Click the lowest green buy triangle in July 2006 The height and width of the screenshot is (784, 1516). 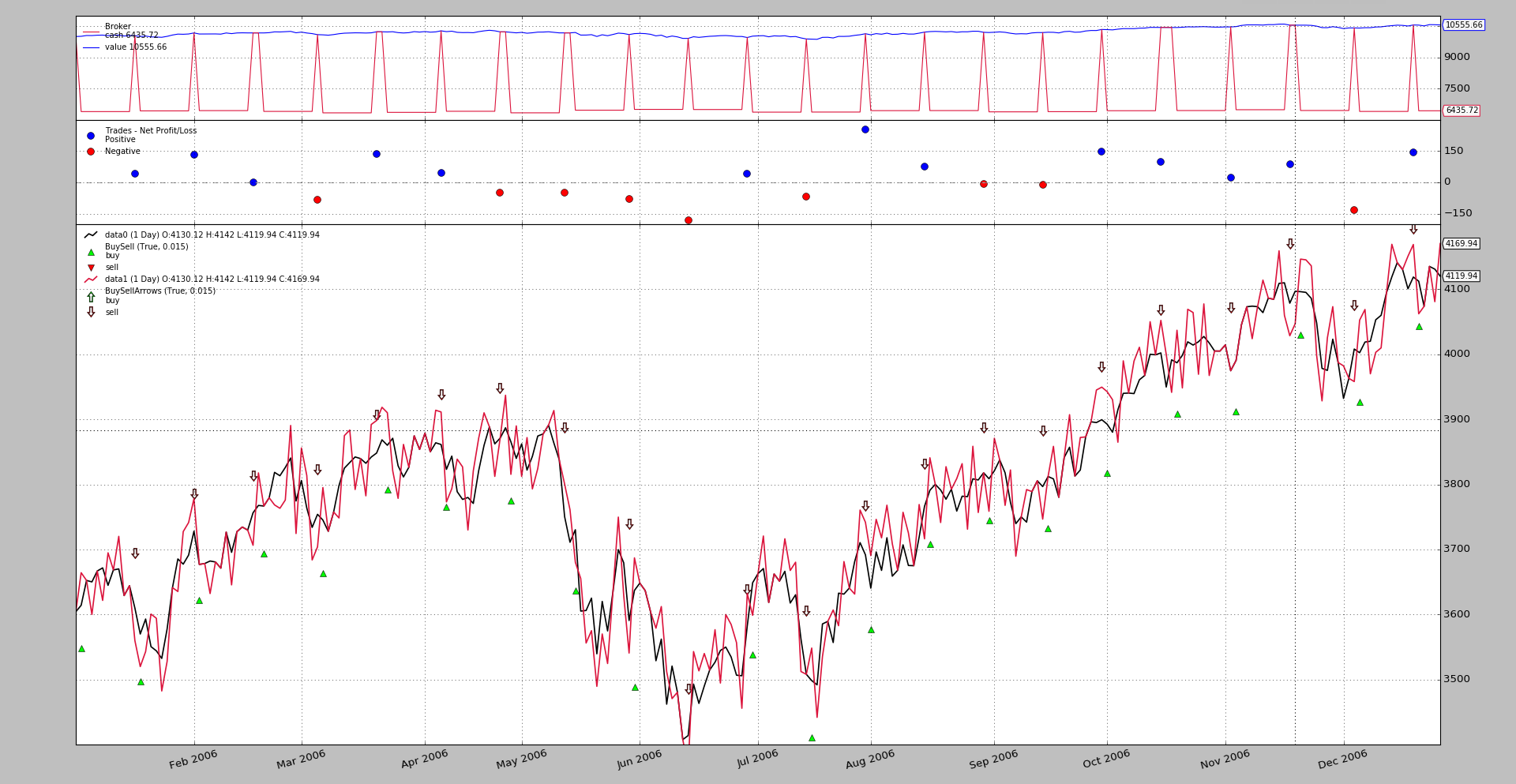pos(812,737)
